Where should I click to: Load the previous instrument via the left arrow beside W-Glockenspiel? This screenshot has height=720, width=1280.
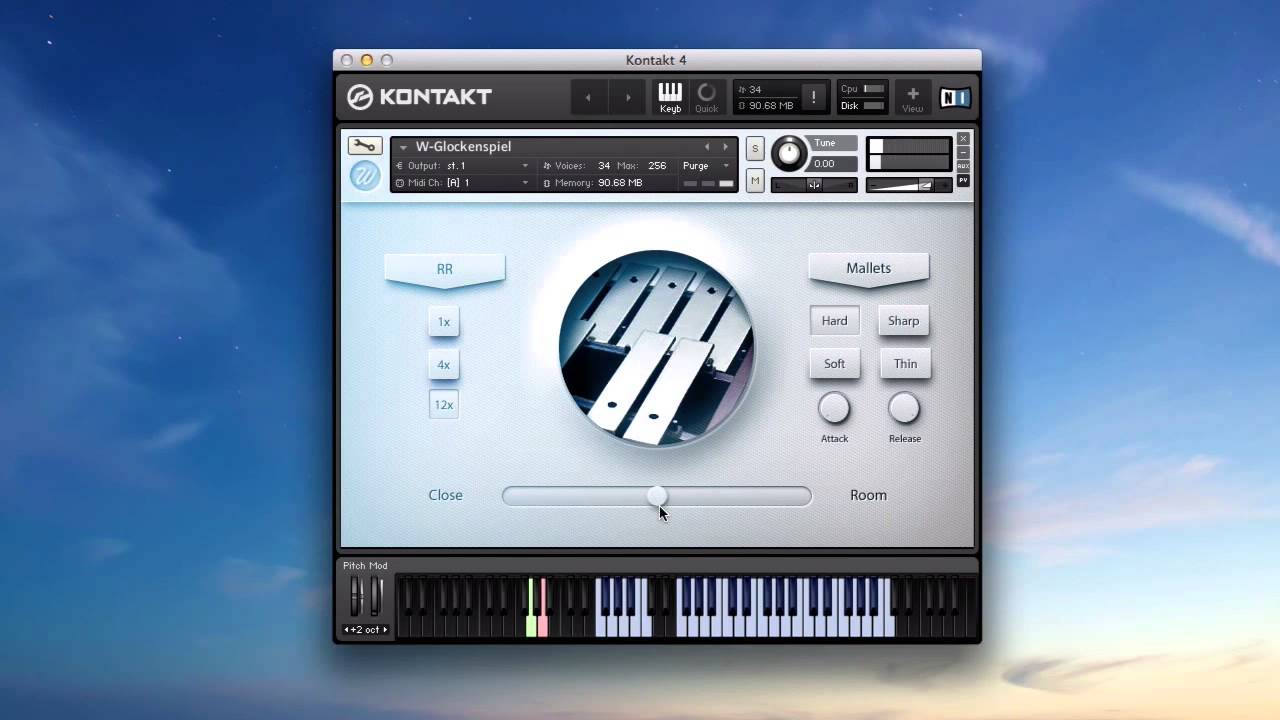tap(707, 147)
